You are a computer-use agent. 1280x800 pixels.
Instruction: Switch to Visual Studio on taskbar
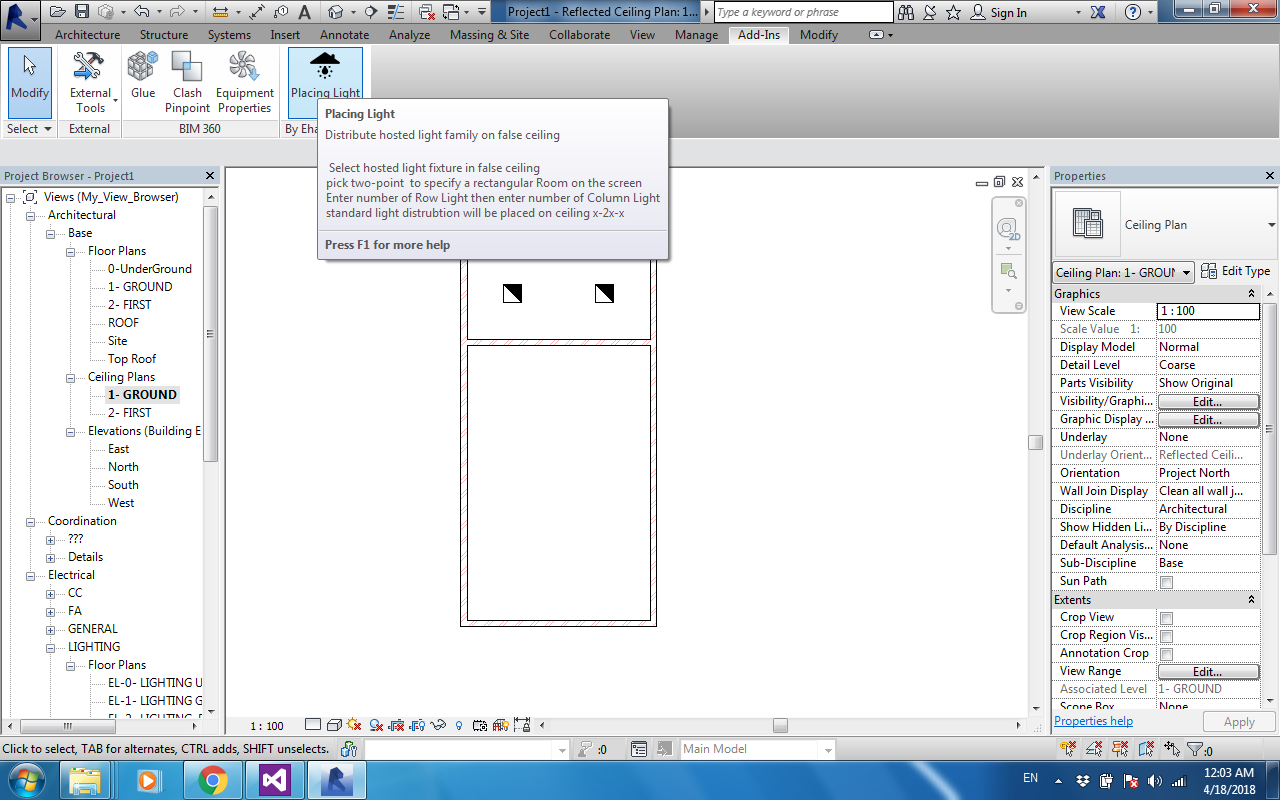[274, 779]
